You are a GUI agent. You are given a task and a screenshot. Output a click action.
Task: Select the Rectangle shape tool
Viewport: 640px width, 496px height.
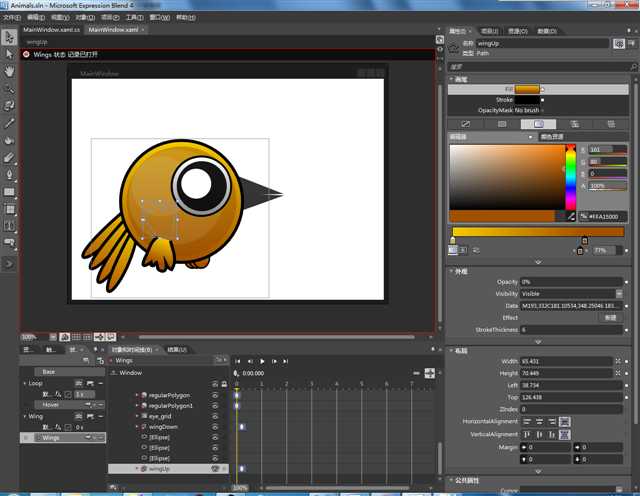pyautogui.click(x=9, y=192)
